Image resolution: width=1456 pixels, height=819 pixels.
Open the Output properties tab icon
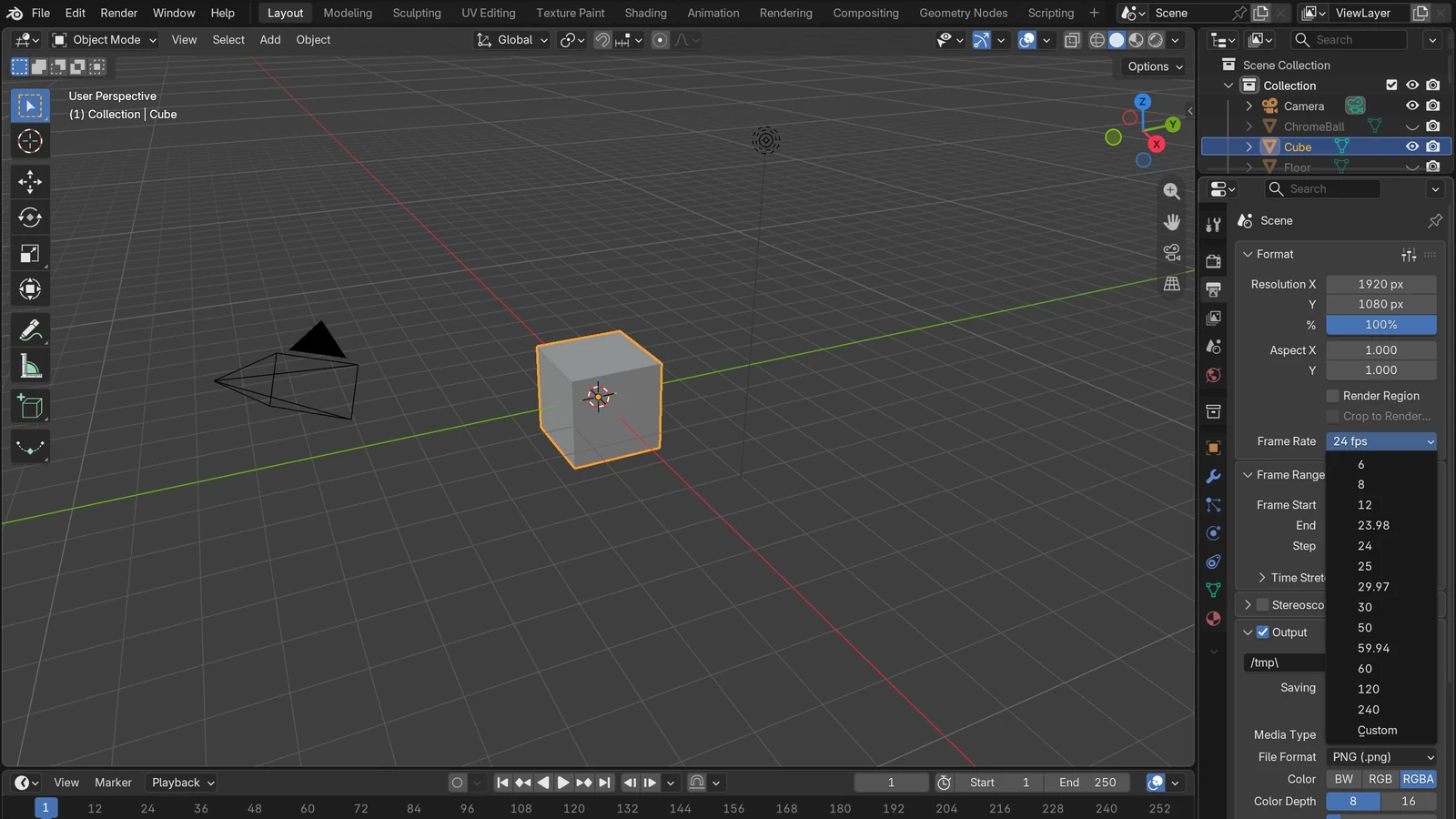1213,289
